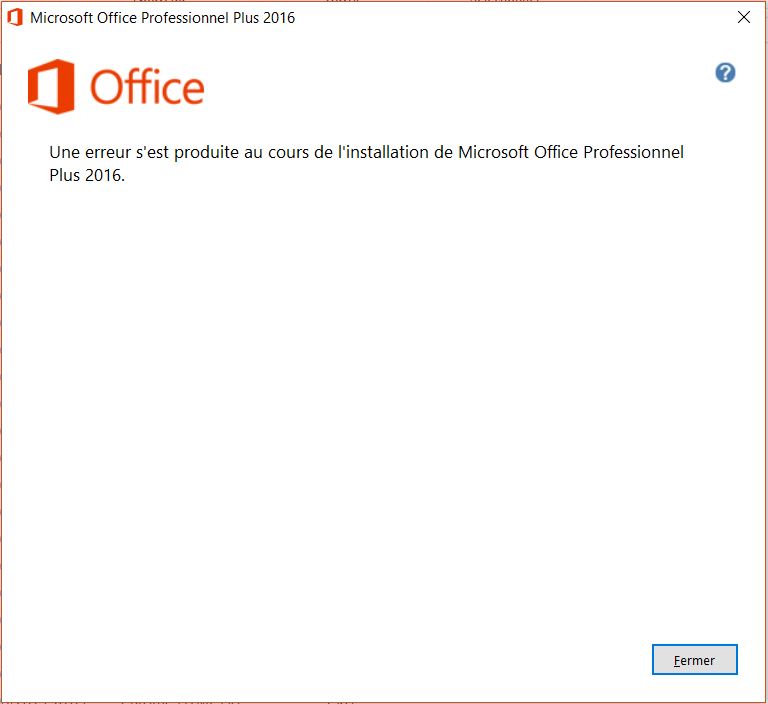Click the Fermer button

694,659
